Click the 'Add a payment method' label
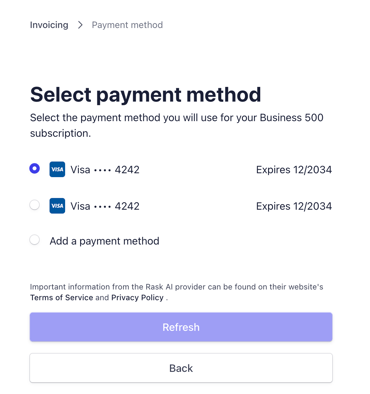Viewport: 370px width, 394px height. (x=104, y=241)
